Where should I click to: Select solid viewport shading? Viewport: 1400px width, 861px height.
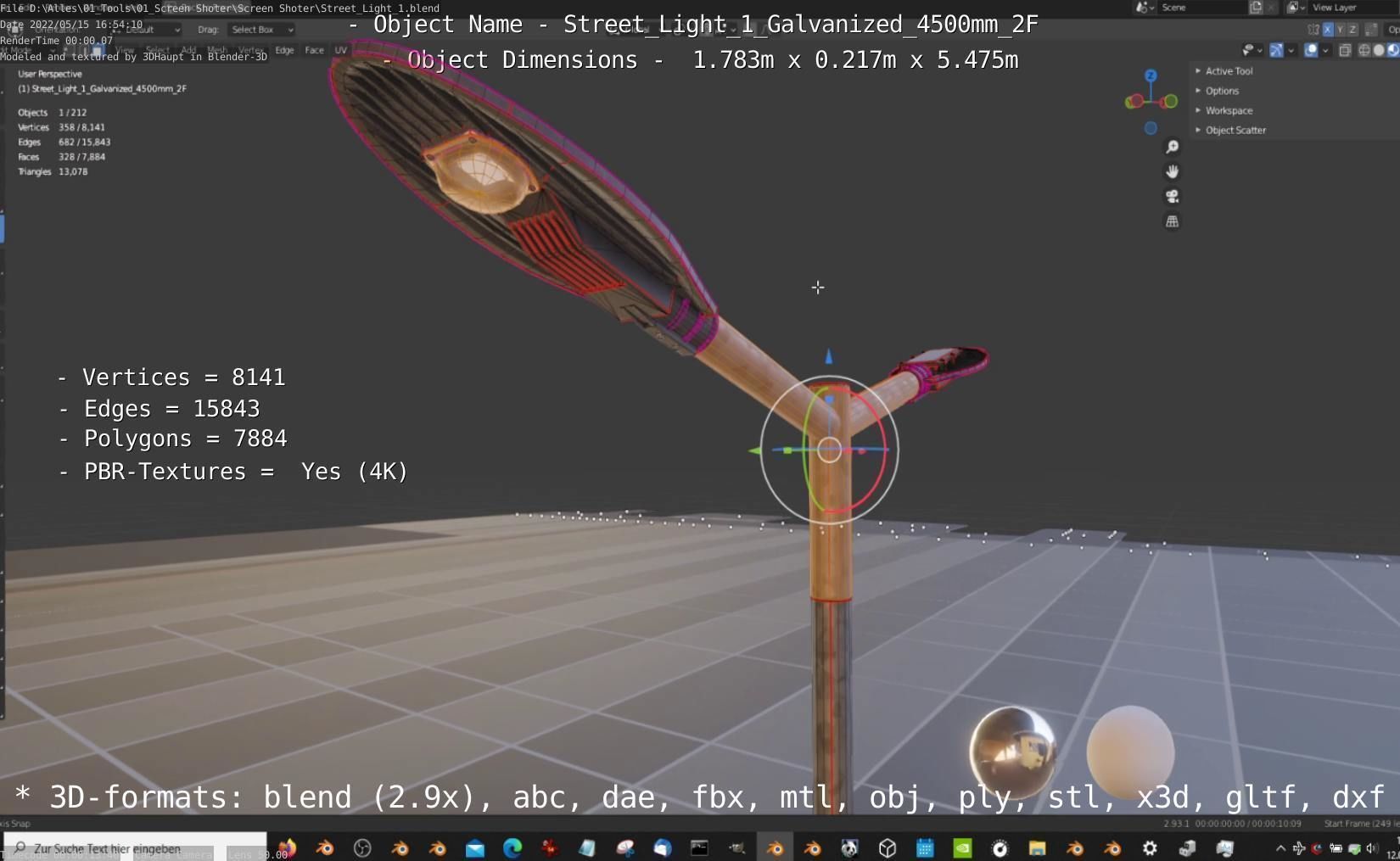pyautogui.click(x=1379, y=50)
